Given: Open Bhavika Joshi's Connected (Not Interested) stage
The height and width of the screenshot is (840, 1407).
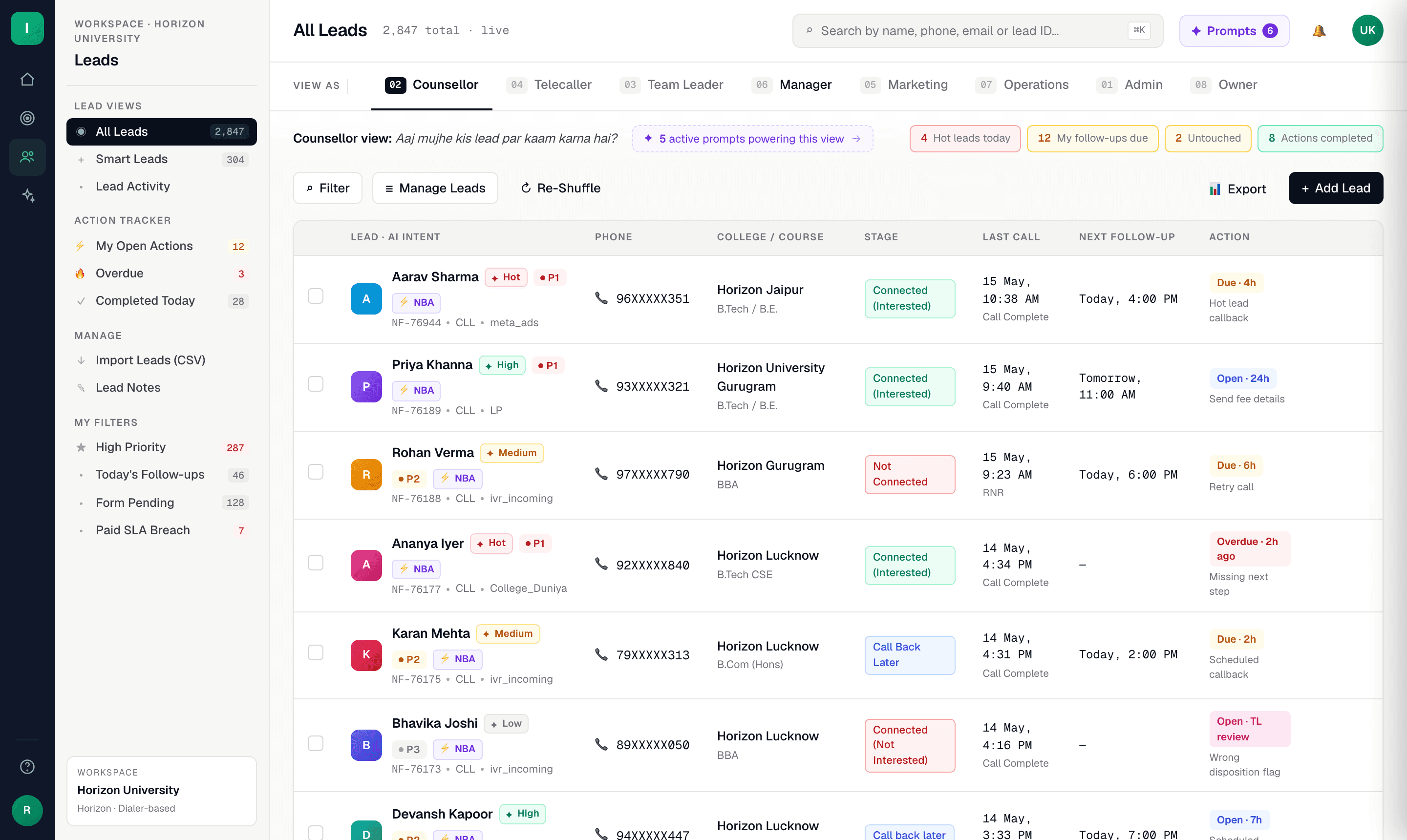Looking at the screenshot, I should pos(909,745).
